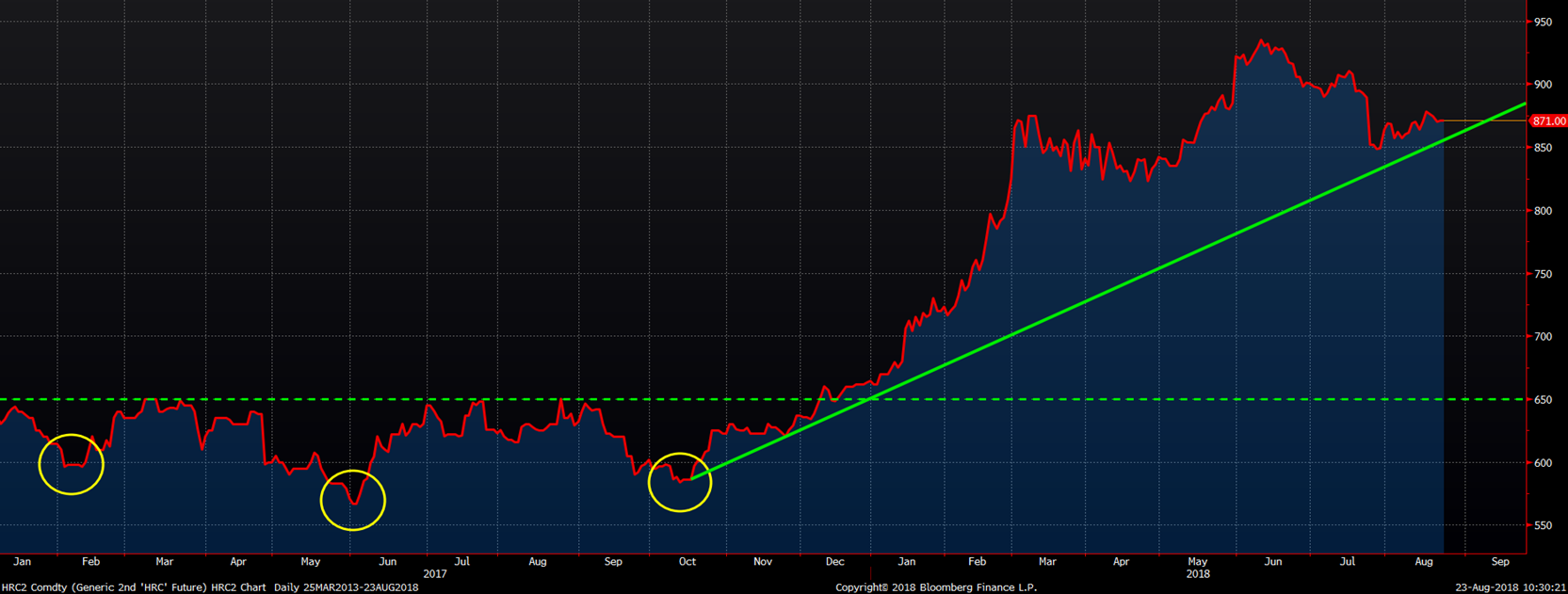Select the Nov label on the time axis
The width and height of the screenshot is (1568, 594).
(763, 562)
